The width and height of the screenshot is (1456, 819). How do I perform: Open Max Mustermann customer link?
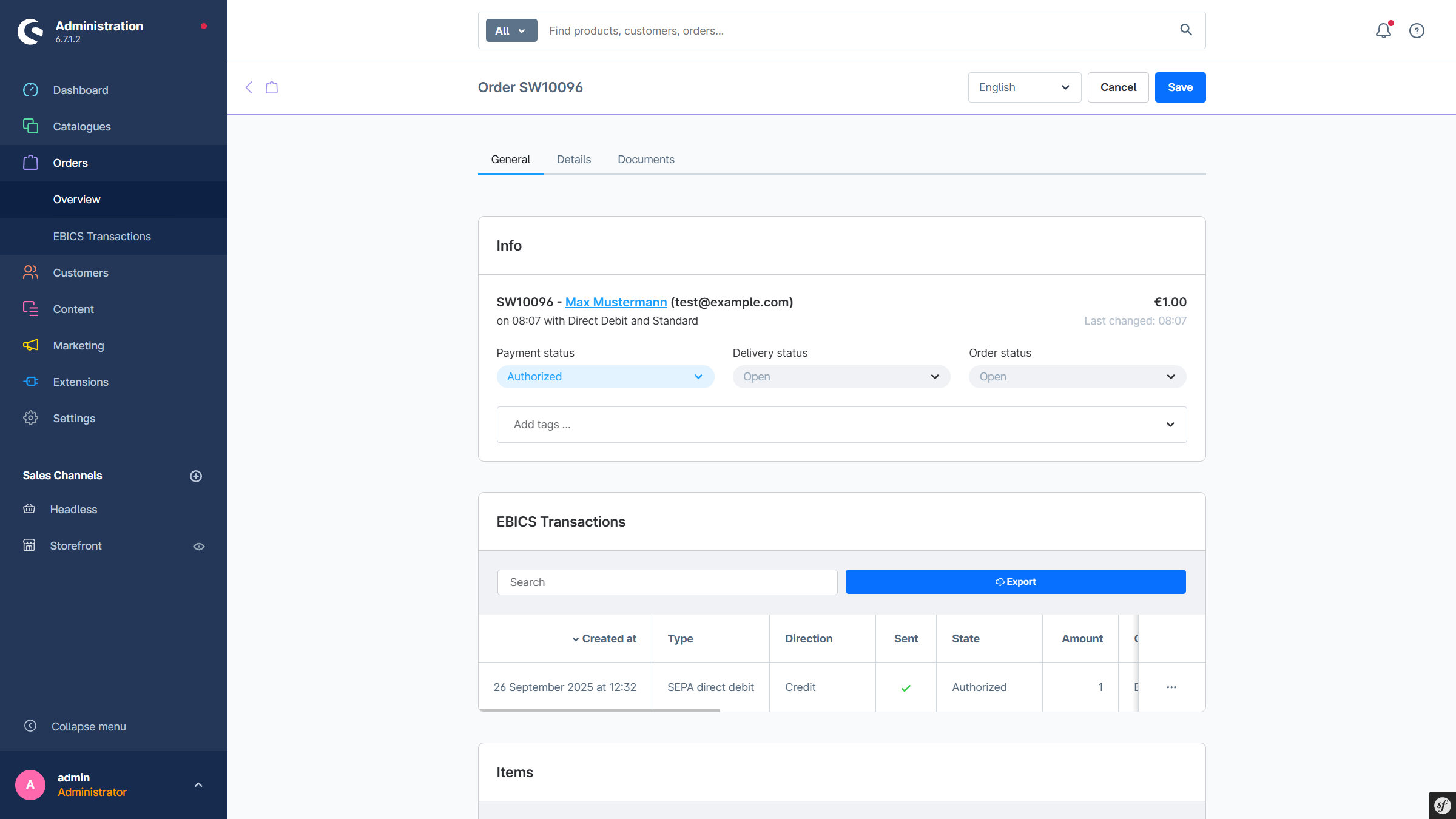(x=616, y=302)
